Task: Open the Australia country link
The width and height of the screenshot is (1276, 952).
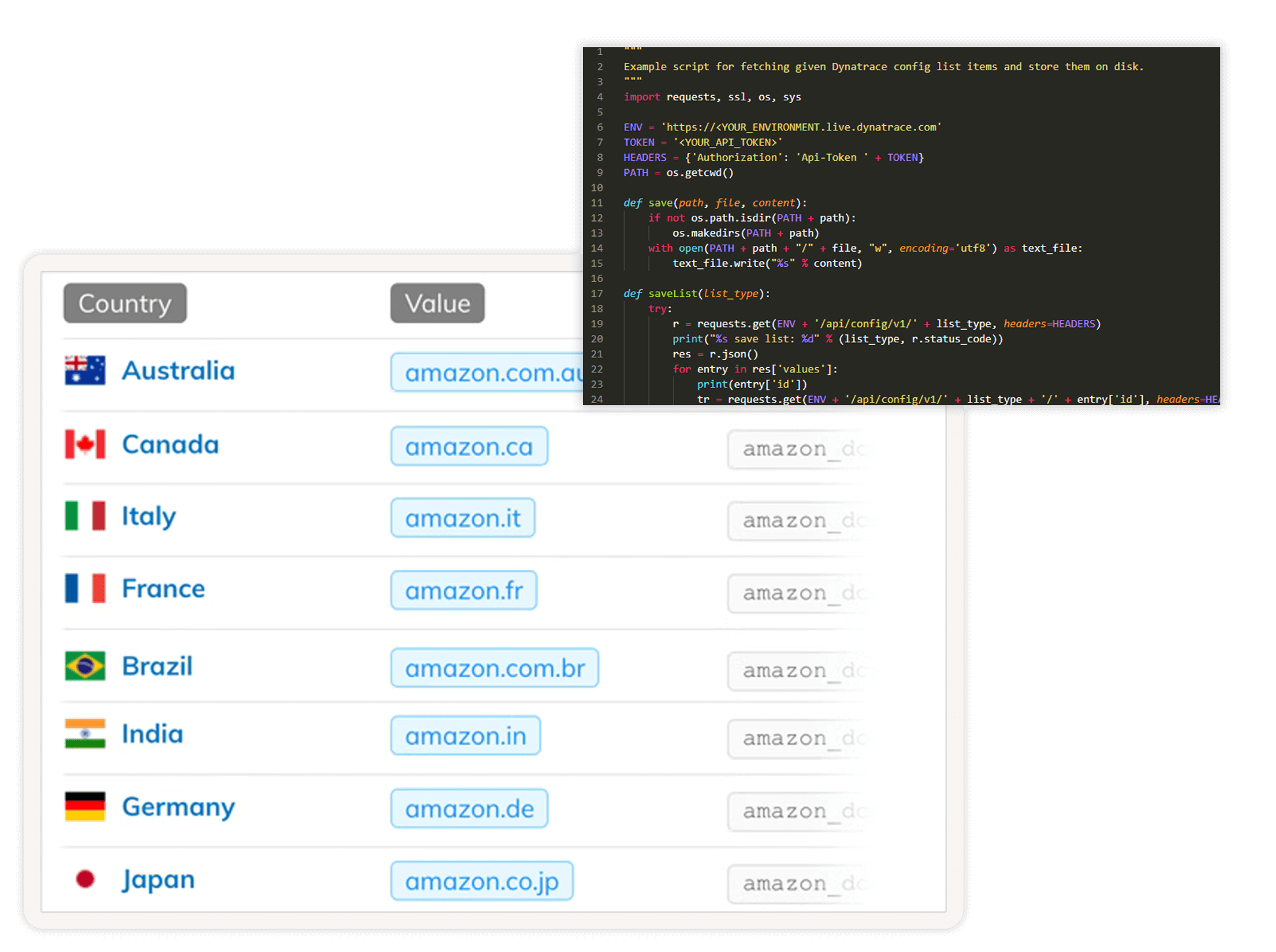Action: click(x=178, y=370)
